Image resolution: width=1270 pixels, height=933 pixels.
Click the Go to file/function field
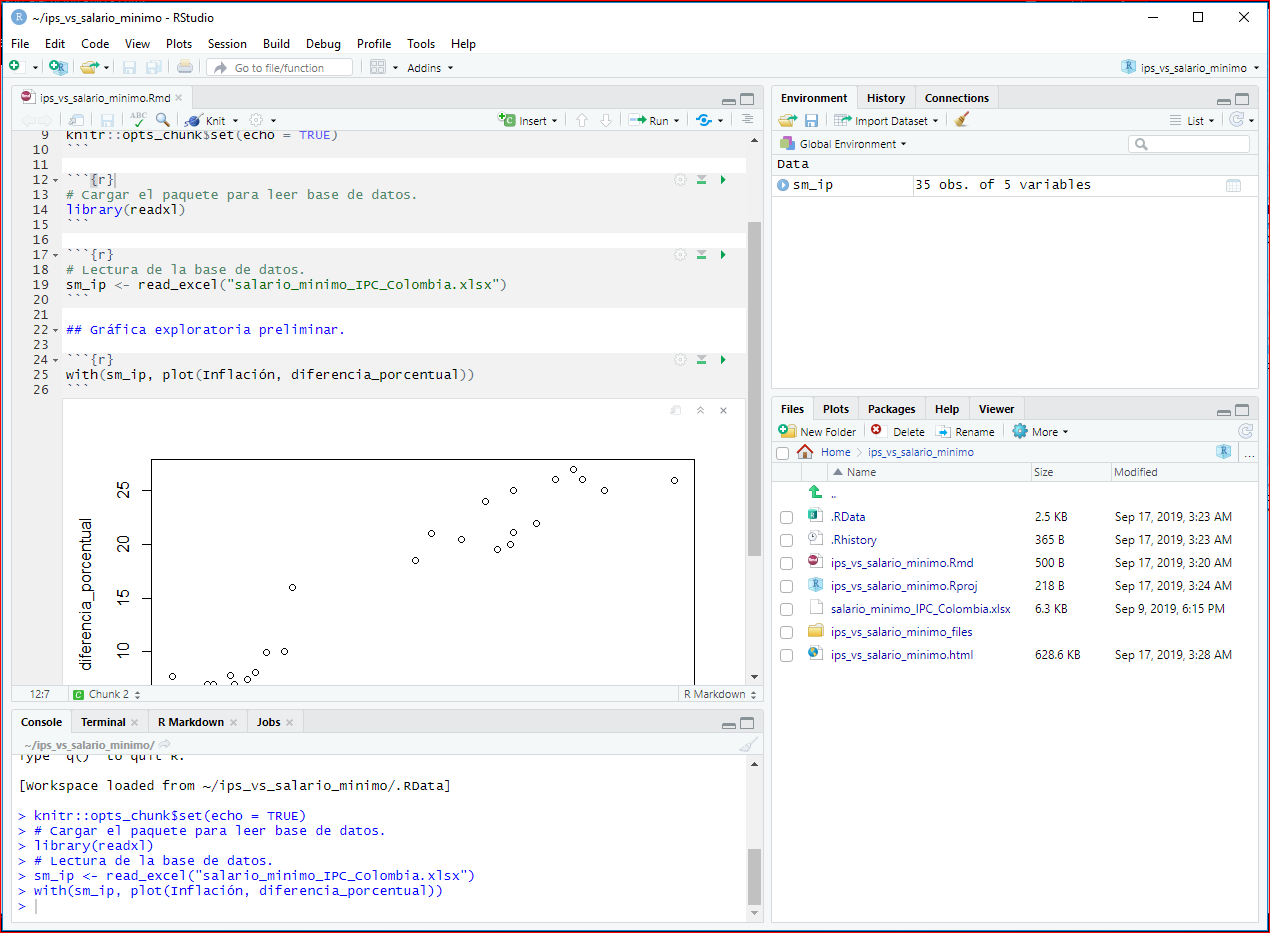pos(280,67)
